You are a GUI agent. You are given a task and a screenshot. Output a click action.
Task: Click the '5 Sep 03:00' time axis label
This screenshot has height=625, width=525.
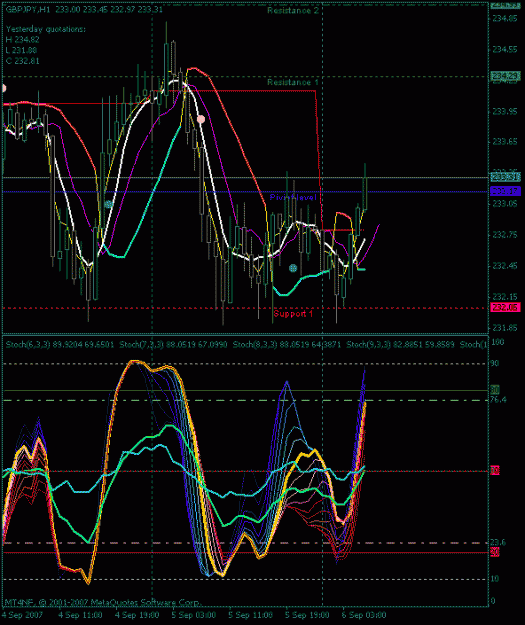point(194,615)
